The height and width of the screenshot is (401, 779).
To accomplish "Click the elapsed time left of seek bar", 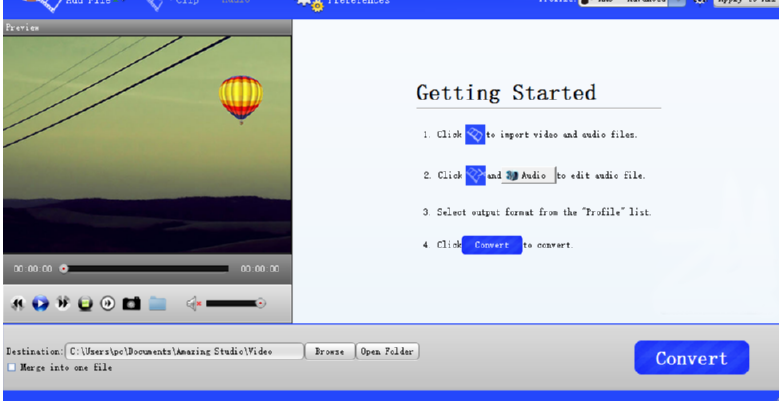I will click(x=33, y=269).
